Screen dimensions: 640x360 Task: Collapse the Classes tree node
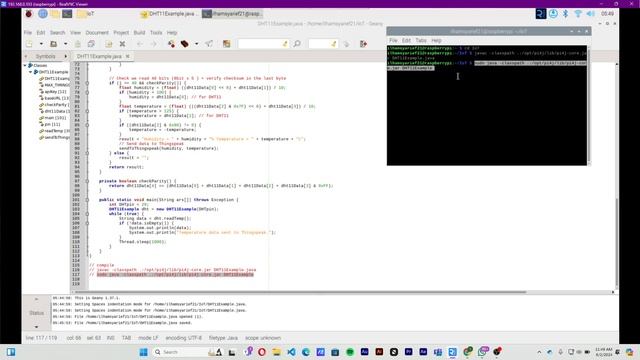tap(25, 65)
